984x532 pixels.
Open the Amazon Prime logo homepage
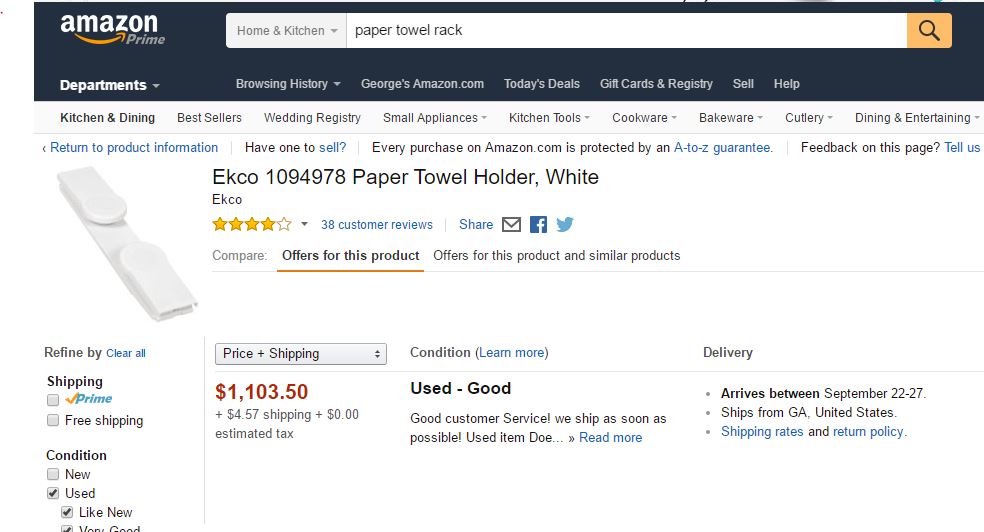click(x=112, y=29)
